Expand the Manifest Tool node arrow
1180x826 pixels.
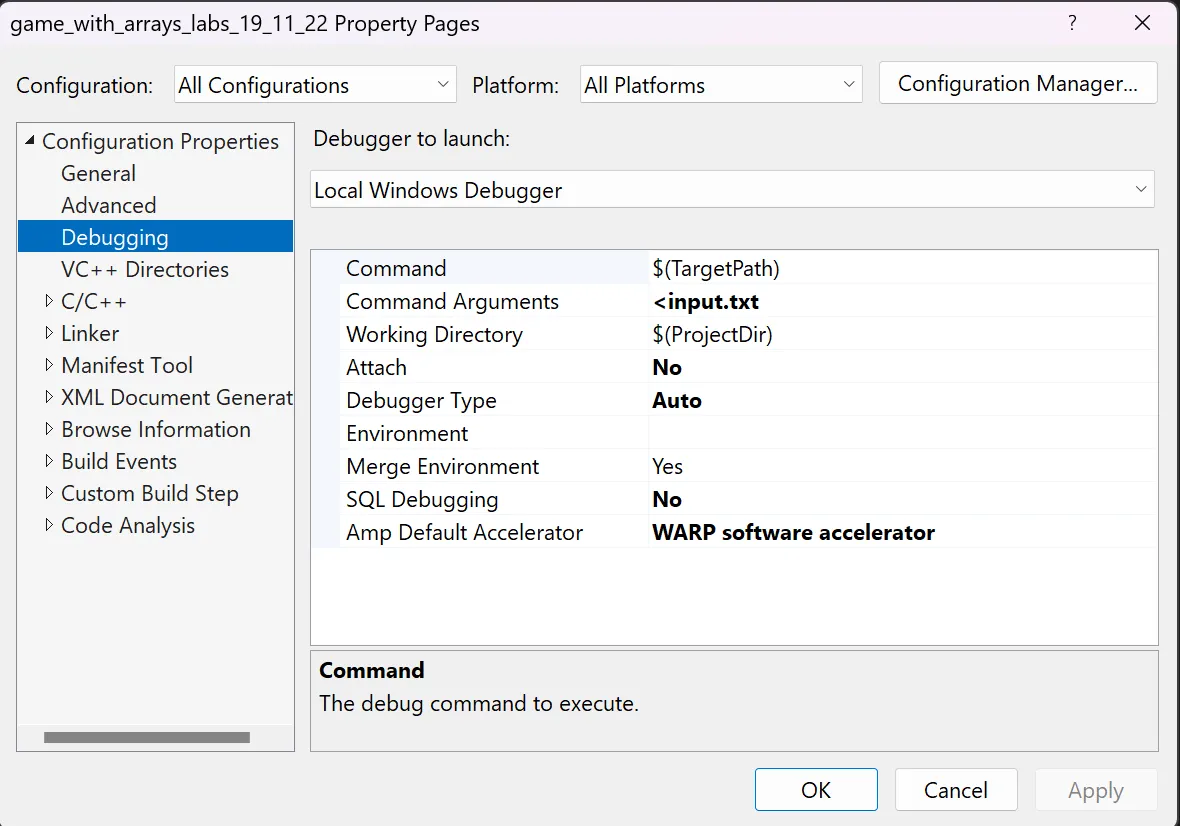pyautogui.click(x=49, y=365)
